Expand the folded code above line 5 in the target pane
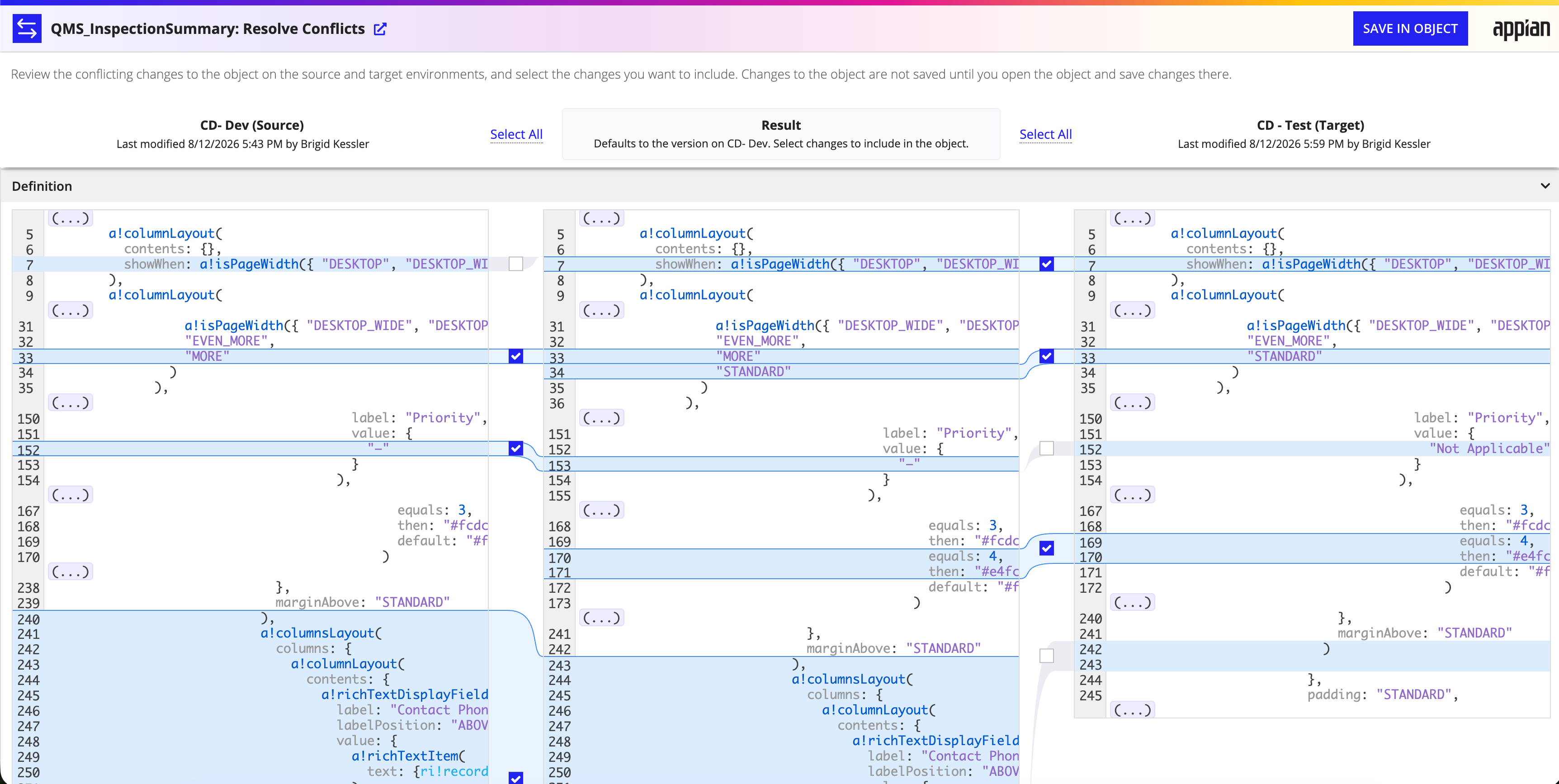Screen dimensions: 1559x784 [x=1132, y=218]
